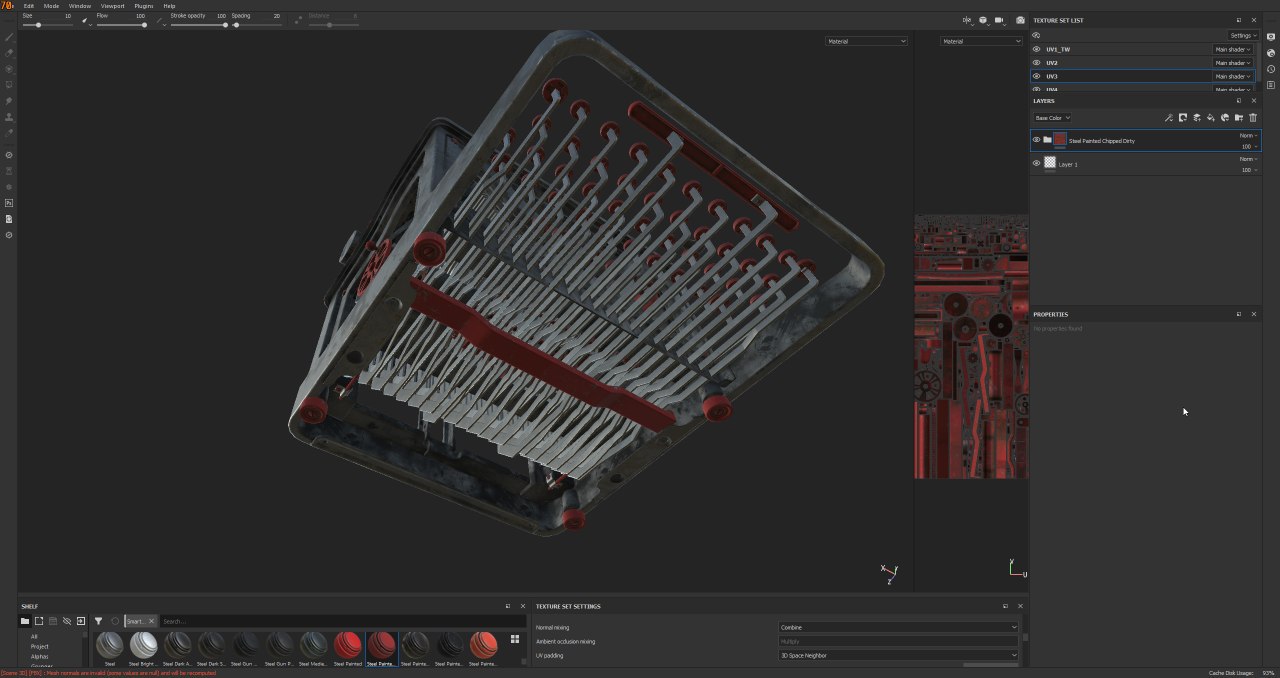Hide the UV1_TW texture set
The height and width of the screenshot is (678, 1280).
coord(1036,49)
